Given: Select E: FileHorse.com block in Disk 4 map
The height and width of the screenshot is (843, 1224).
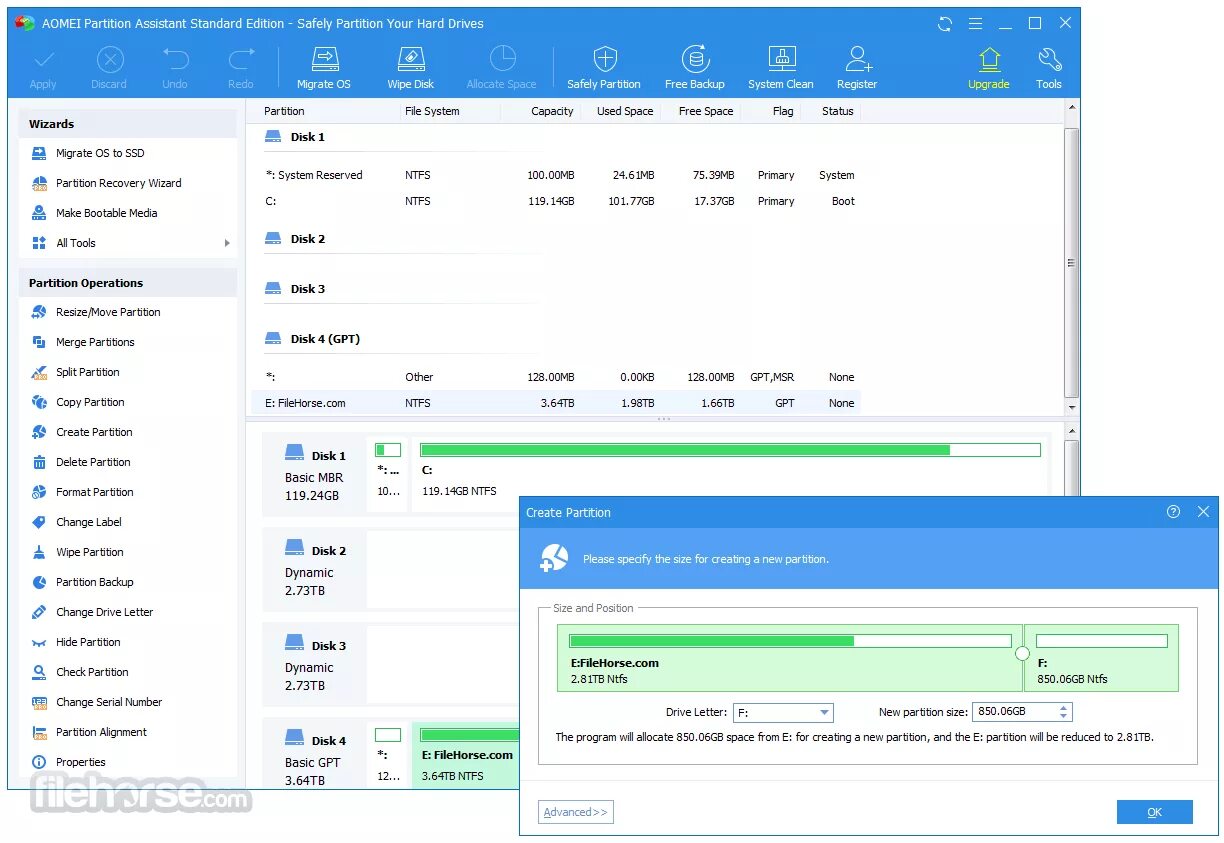Looking at the screenshot, I should pos(466,755).
